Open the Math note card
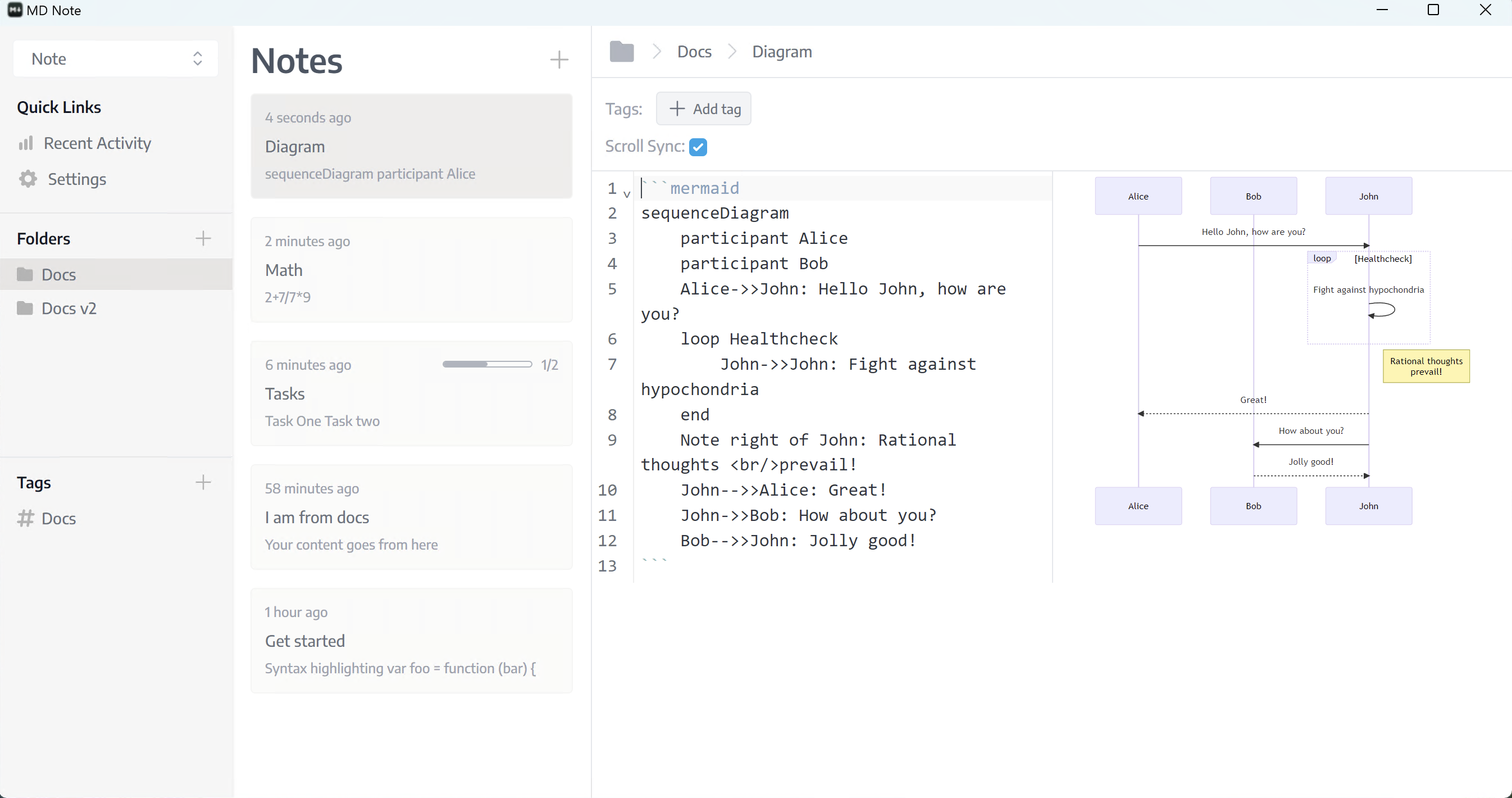This screenshot has height=798, width=1512. (411, 270)
